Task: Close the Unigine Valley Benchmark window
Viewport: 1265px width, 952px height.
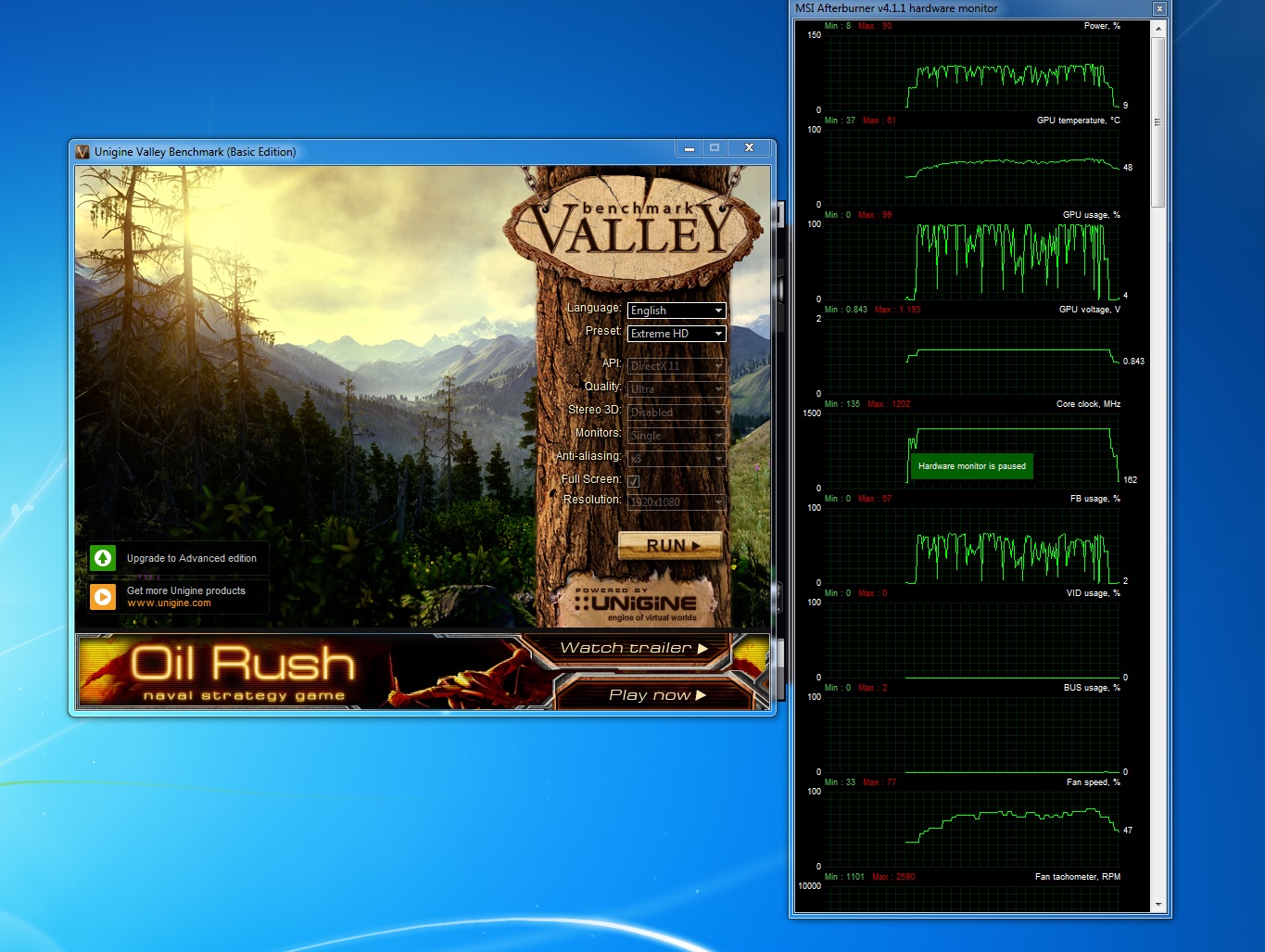Action: coord(749,148)
